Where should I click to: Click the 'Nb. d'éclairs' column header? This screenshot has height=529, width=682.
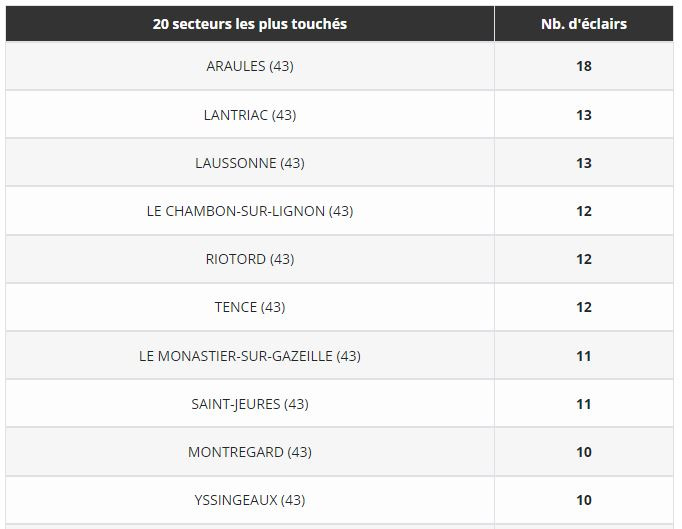(584, 24)
